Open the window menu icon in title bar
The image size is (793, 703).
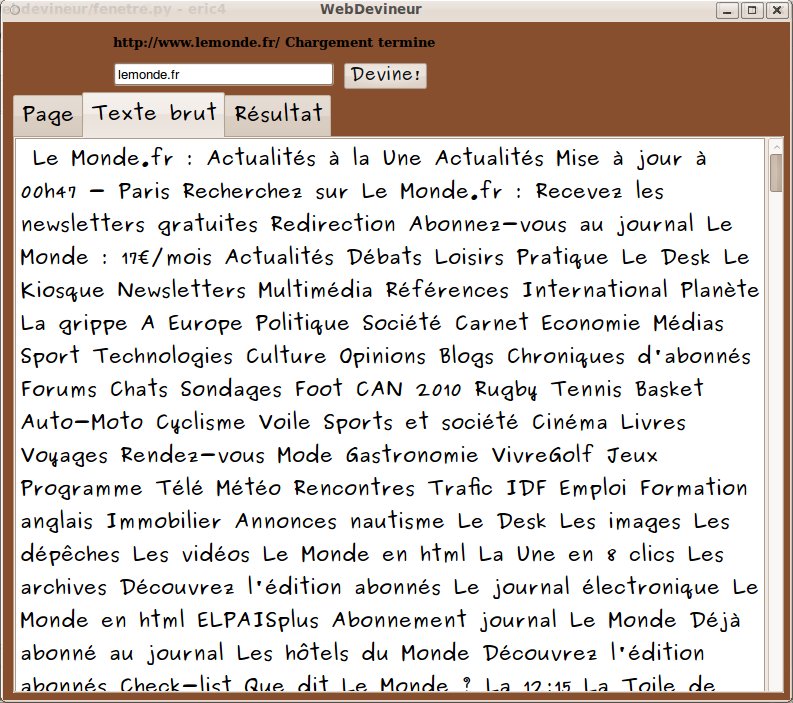(14, 10)
